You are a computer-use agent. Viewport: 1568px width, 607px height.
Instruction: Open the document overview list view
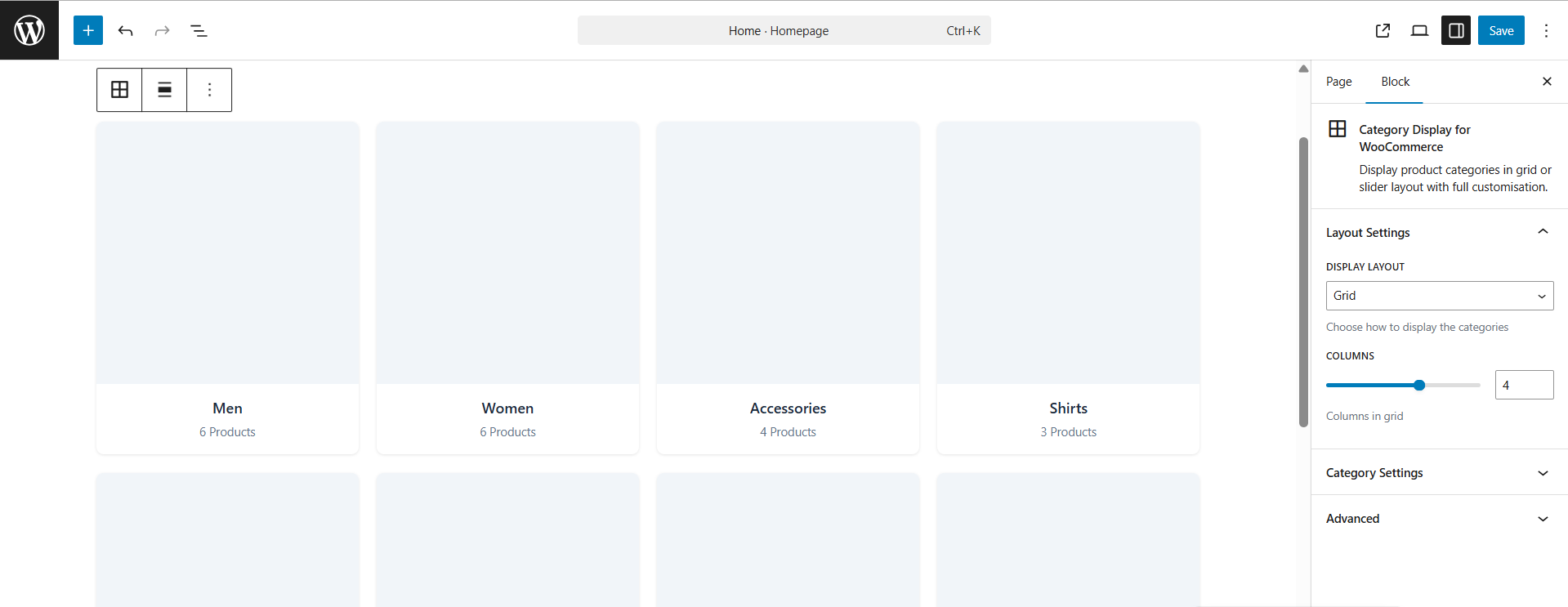pyautogui.click(x=199, y=30)
